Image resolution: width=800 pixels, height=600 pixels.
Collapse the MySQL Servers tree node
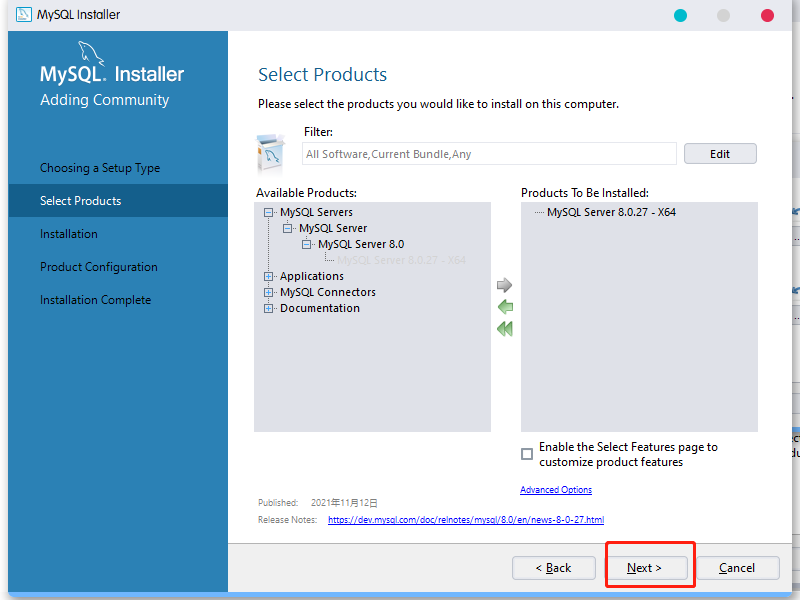coord(268,212)
